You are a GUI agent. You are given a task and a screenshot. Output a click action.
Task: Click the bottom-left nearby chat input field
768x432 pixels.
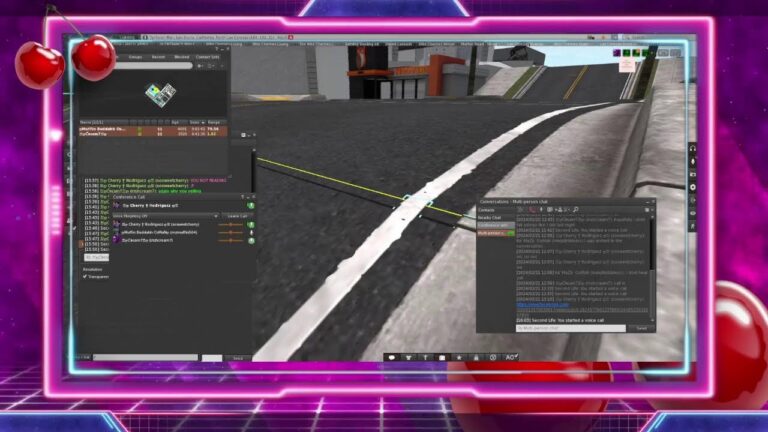tap(145, 358)
